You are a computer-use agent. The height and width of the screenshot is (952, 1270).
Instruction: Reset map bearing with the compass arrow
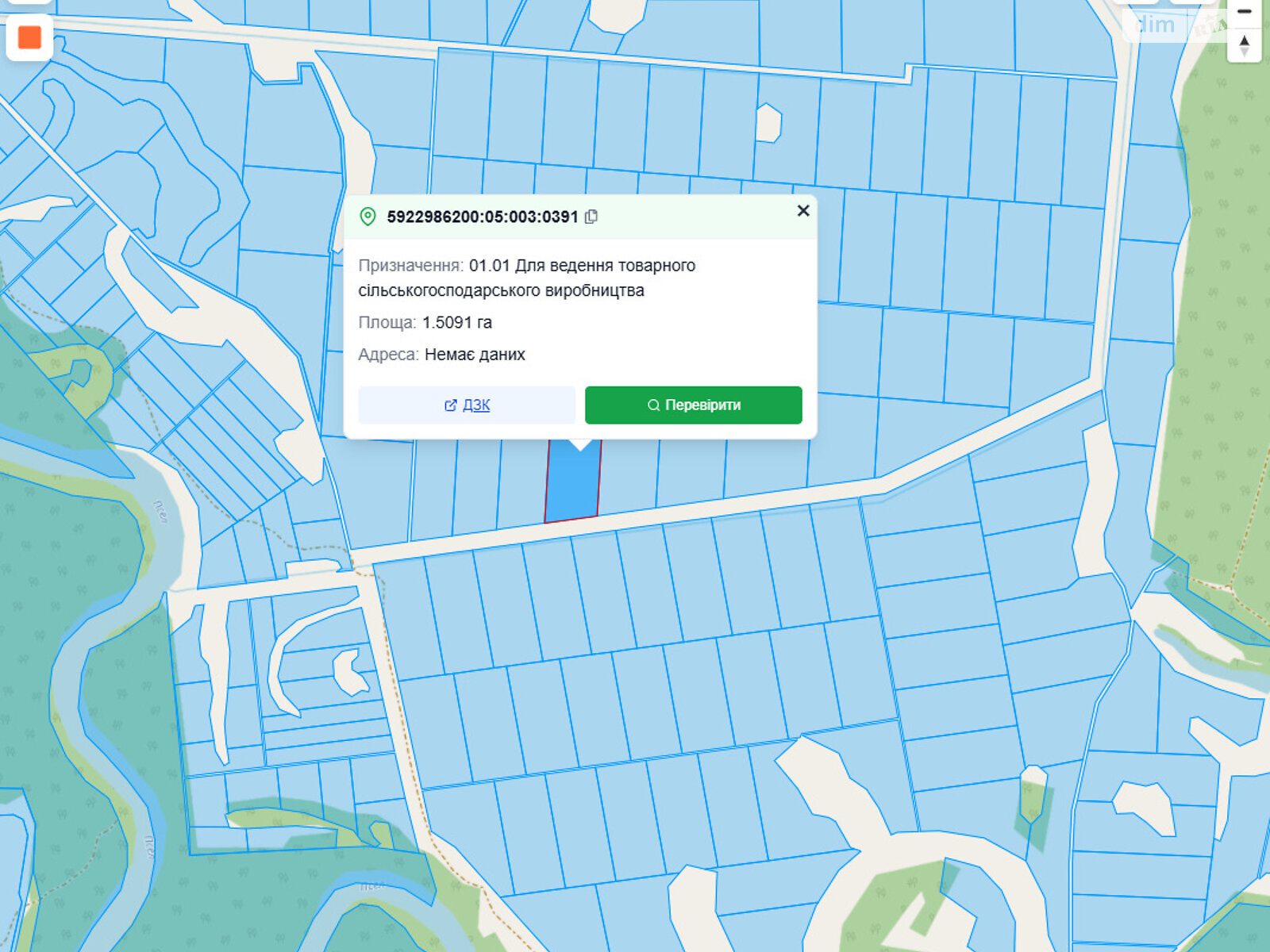coord(1244,45)
